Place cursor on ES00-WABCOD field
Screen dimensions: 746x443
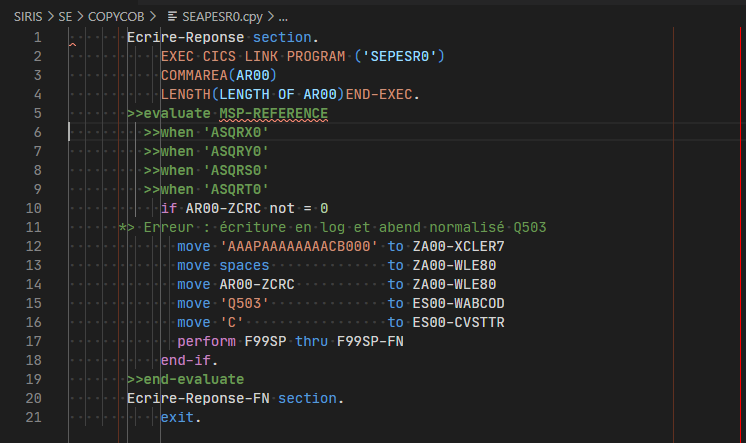click(x=459, y=303)
